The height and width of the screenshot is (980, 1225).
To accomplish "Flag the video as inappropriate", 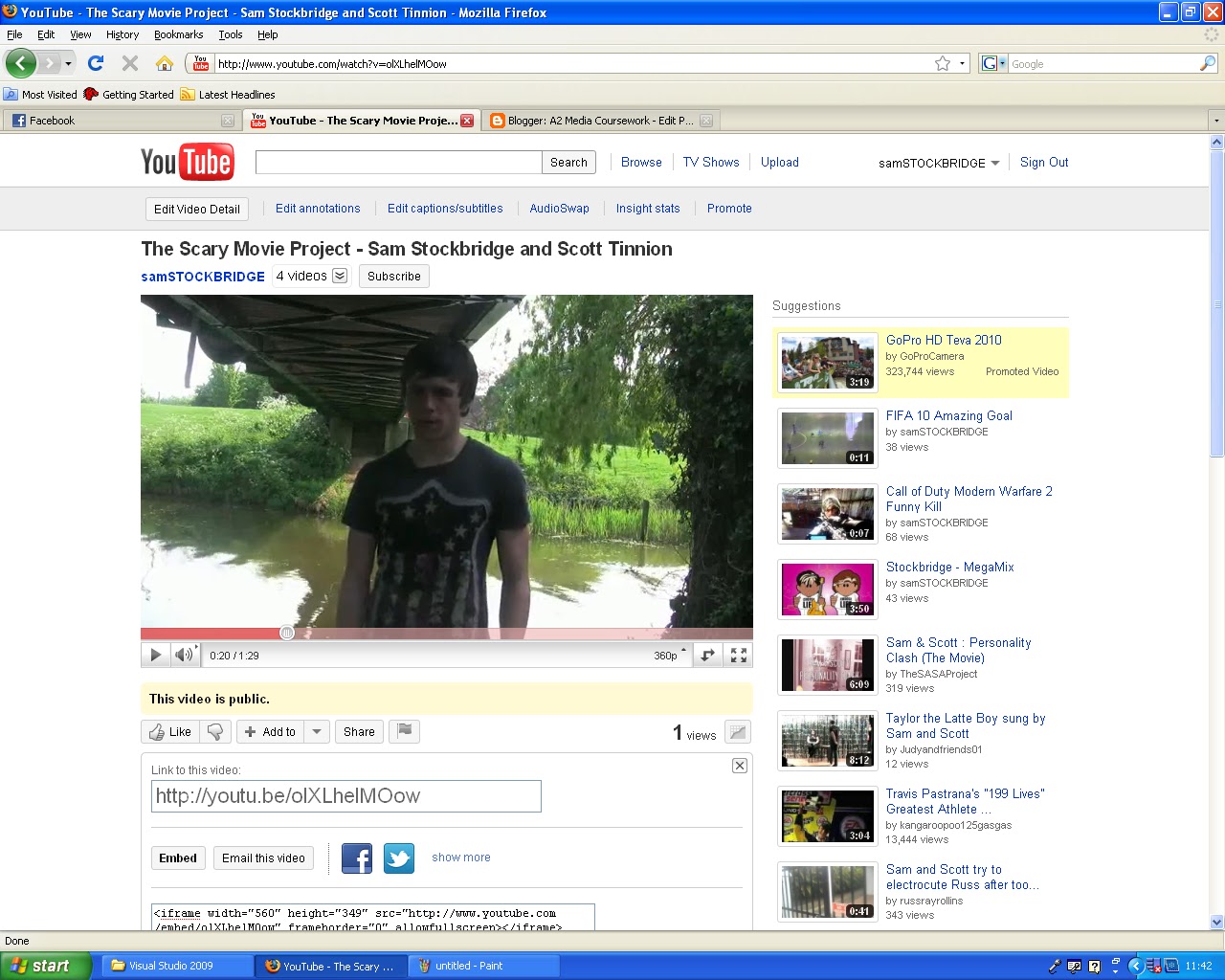I will click(405, 732).
